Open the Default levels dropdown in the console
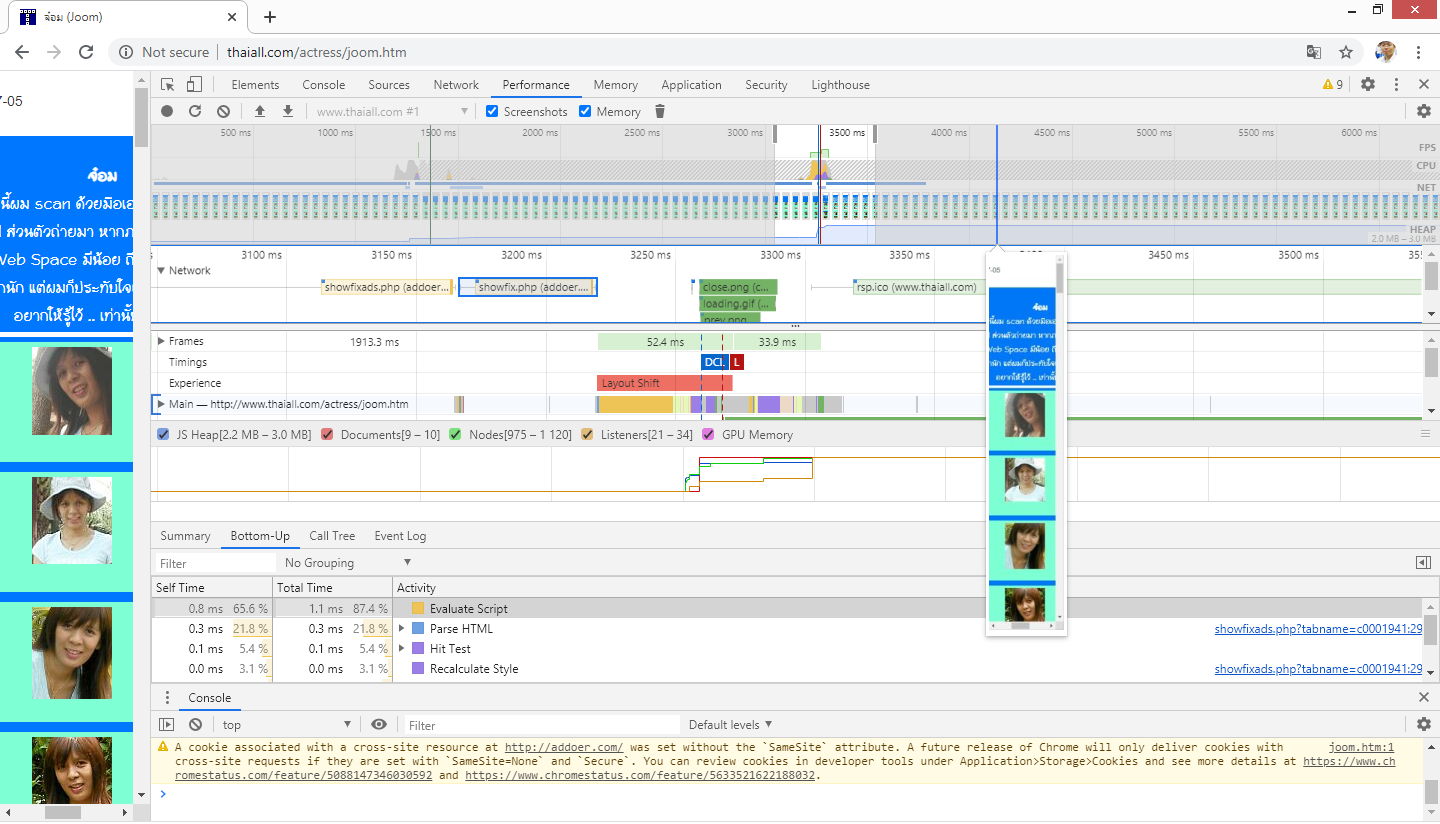 (730, 725)
